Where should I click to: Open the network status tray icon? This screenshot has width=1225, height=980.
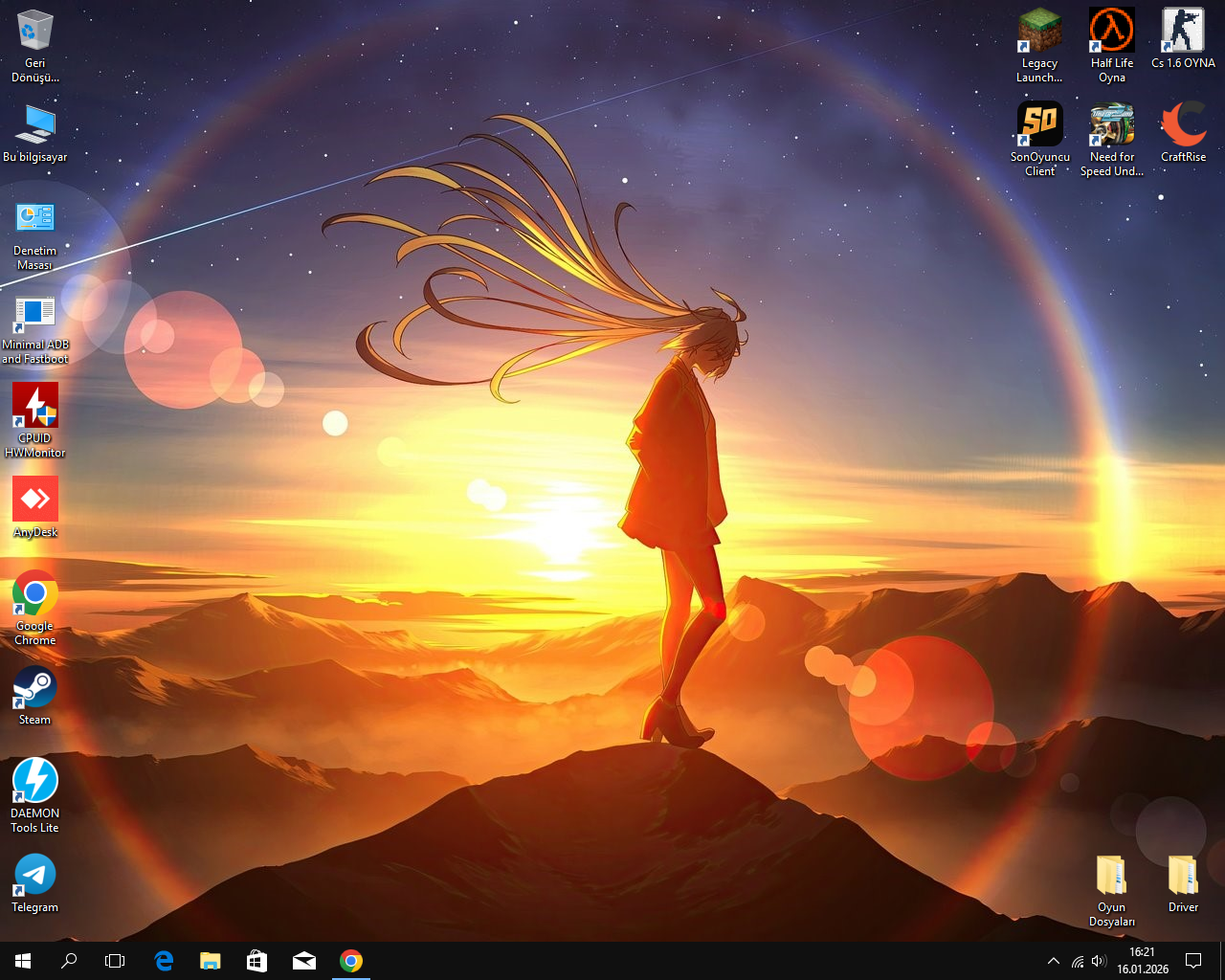pyautogui.click(x=1078, y=961)
